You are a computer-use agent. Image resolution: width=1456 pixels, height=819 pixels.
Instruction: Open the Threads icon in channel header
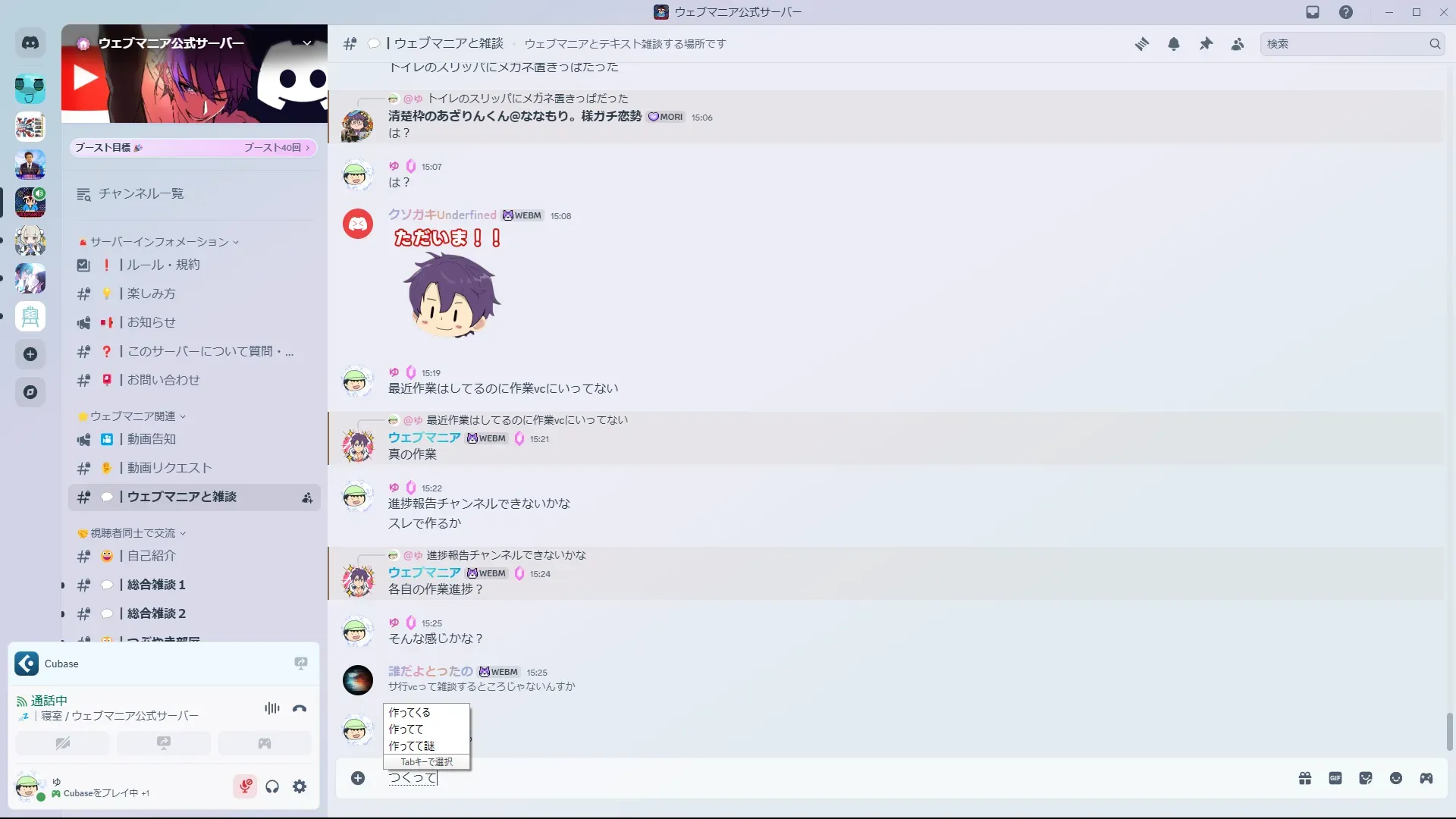tap(1141, 44)
